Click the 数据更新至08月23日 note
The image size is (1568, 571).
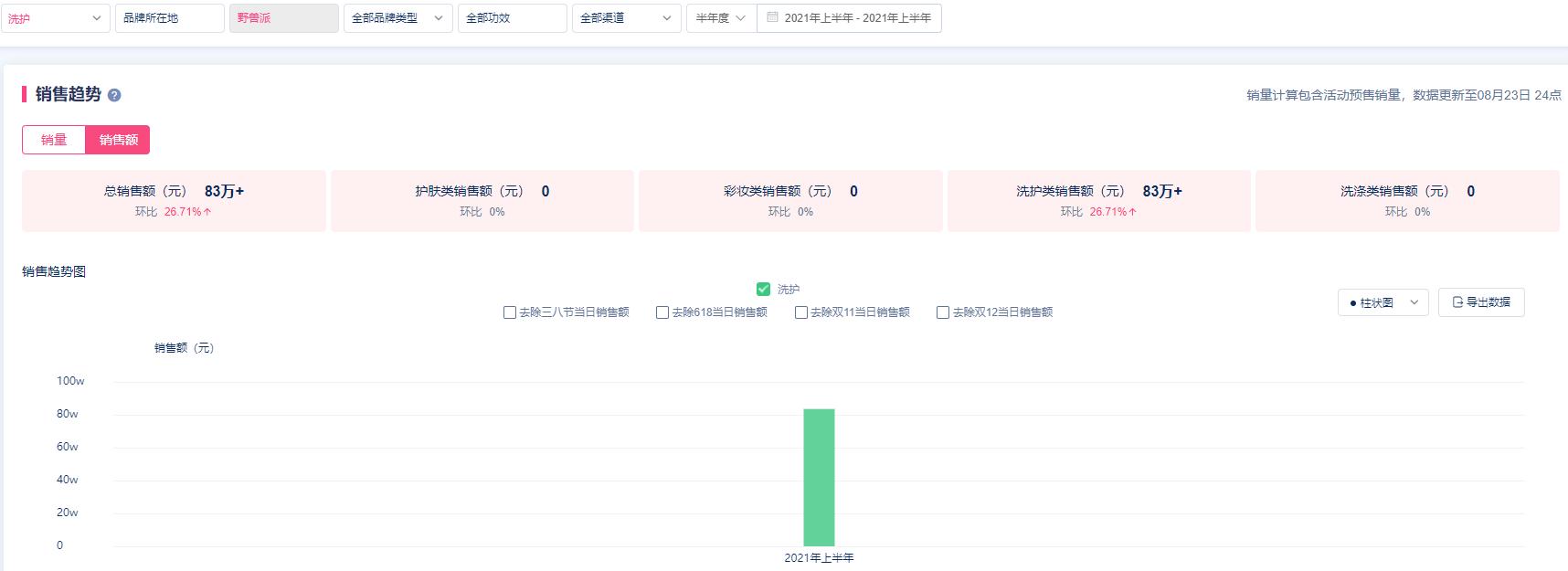1487,95
